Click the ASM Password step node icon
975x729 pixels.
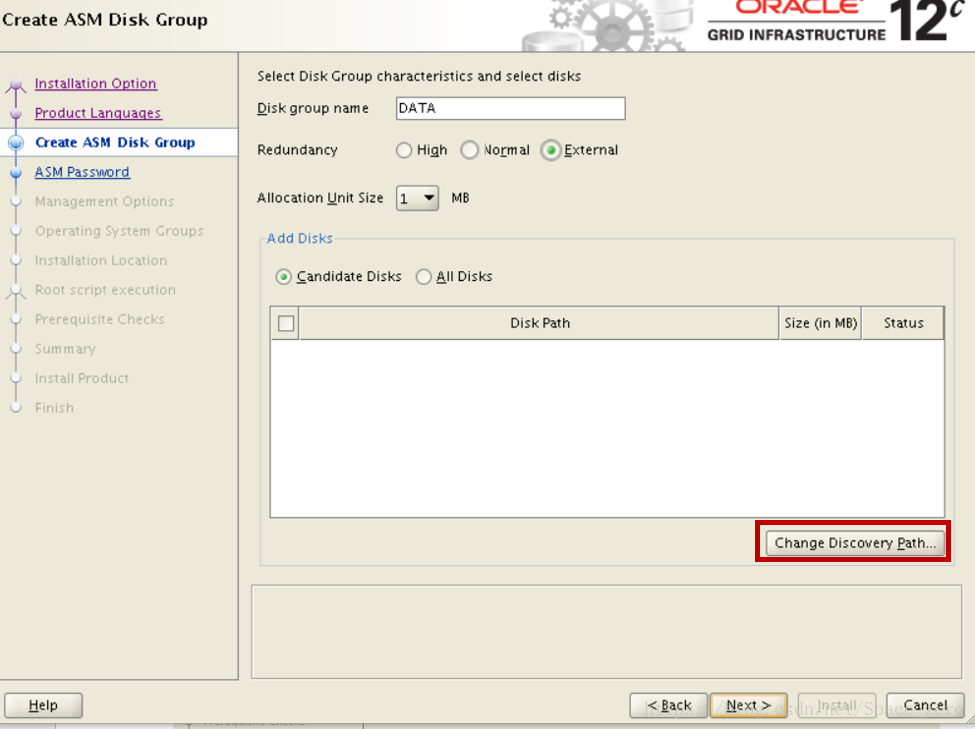pyautogui.click(x=16, y=173)
